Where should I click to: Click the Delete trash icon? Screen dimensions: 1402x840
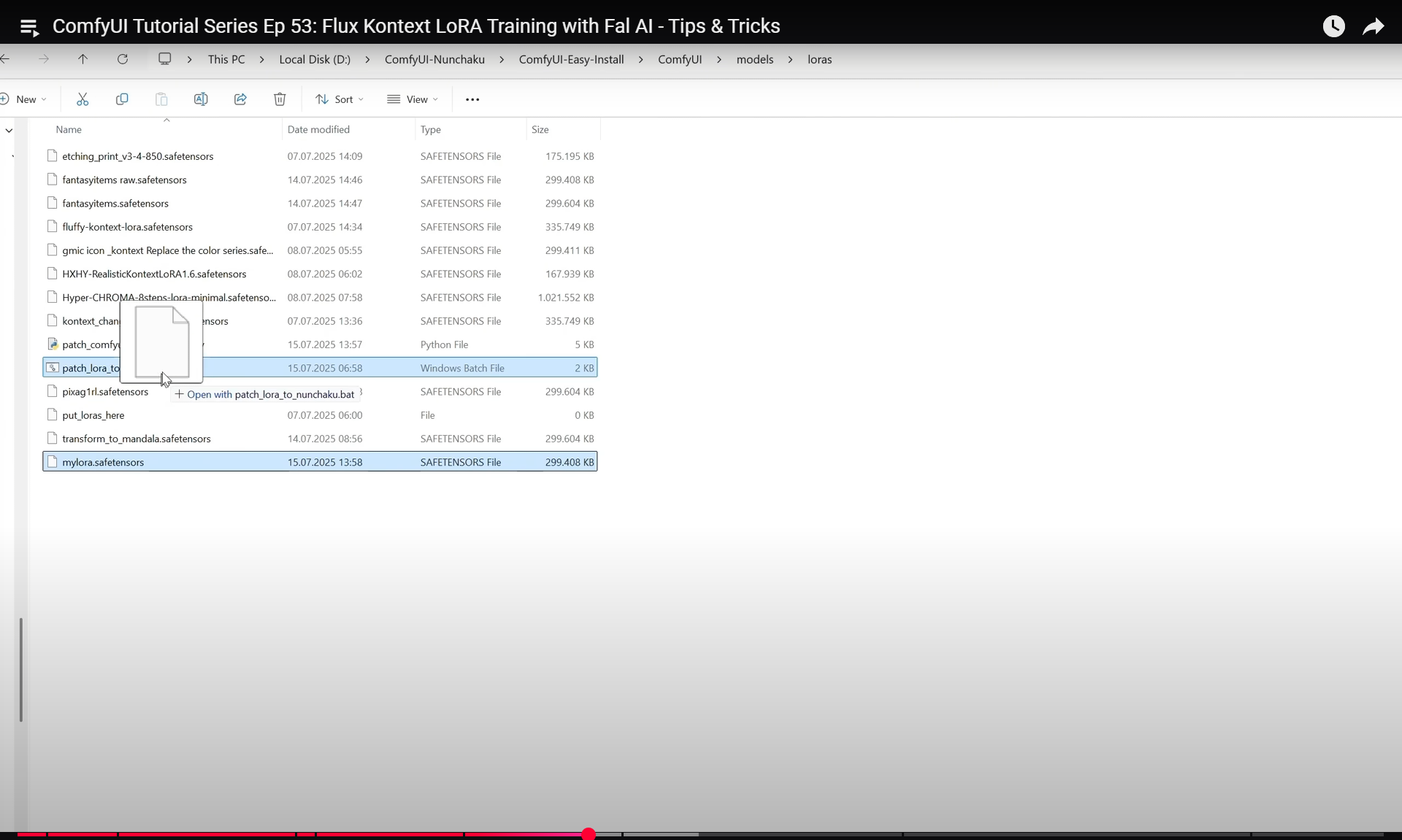(x=280, y=99)
